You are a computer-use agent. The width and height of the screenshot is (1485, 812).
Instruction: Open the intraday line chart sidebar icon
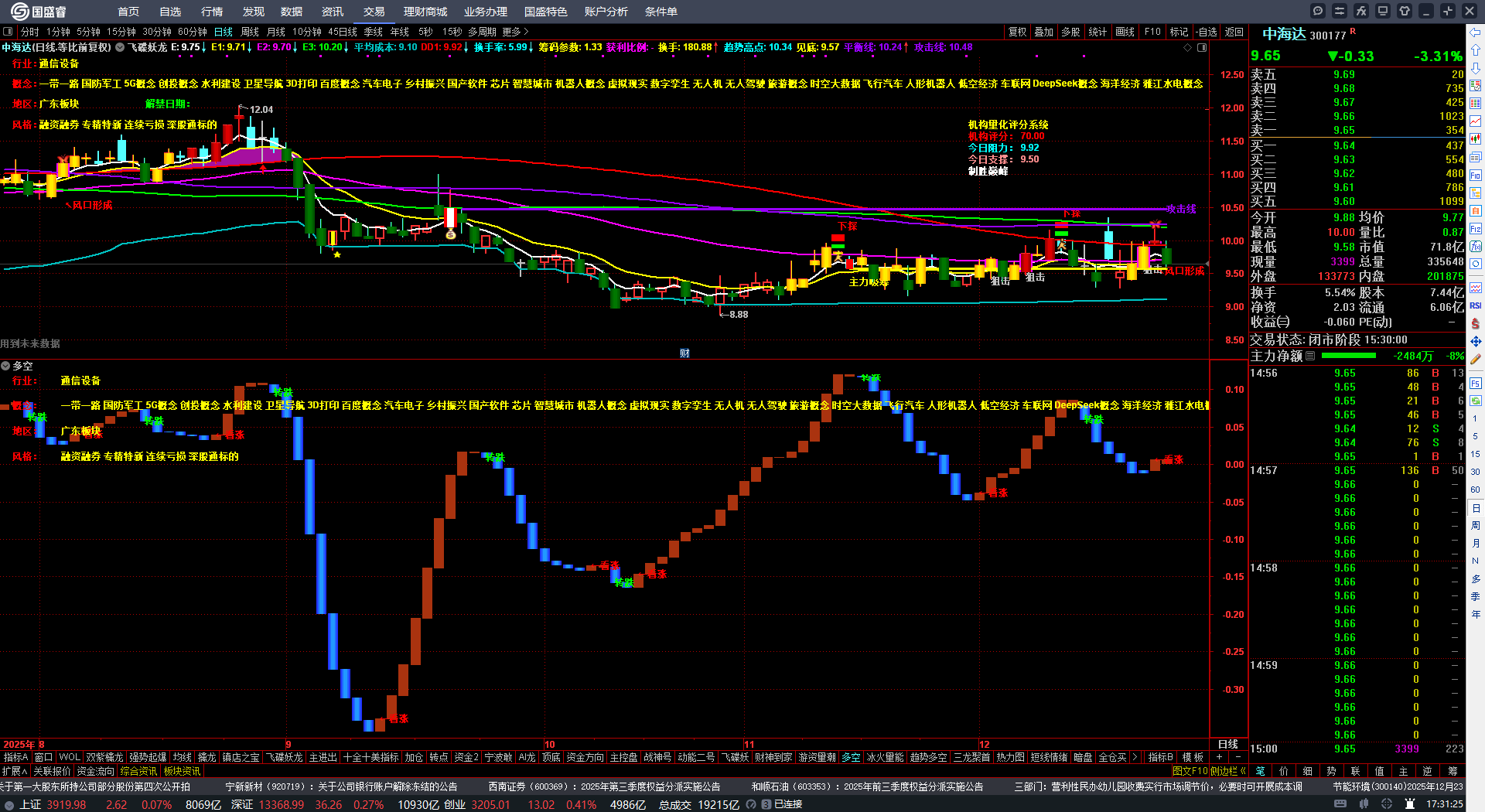1476,121
